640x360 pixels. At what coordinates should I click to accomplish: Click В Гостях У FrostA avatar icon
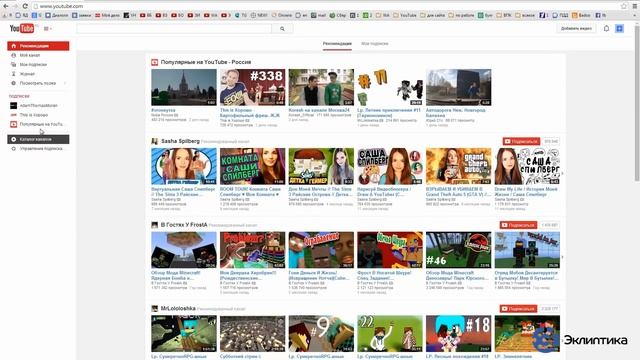point(155,225)
